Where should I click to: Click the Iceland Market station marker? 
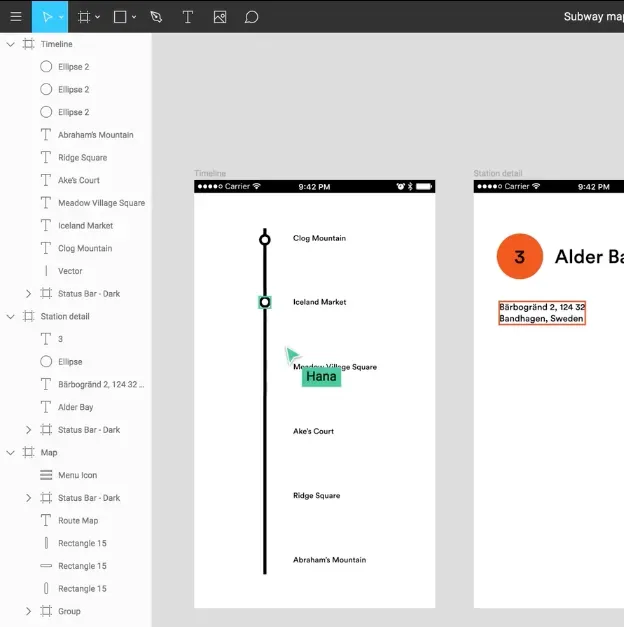pyautogui.click(x=264, y=302)
